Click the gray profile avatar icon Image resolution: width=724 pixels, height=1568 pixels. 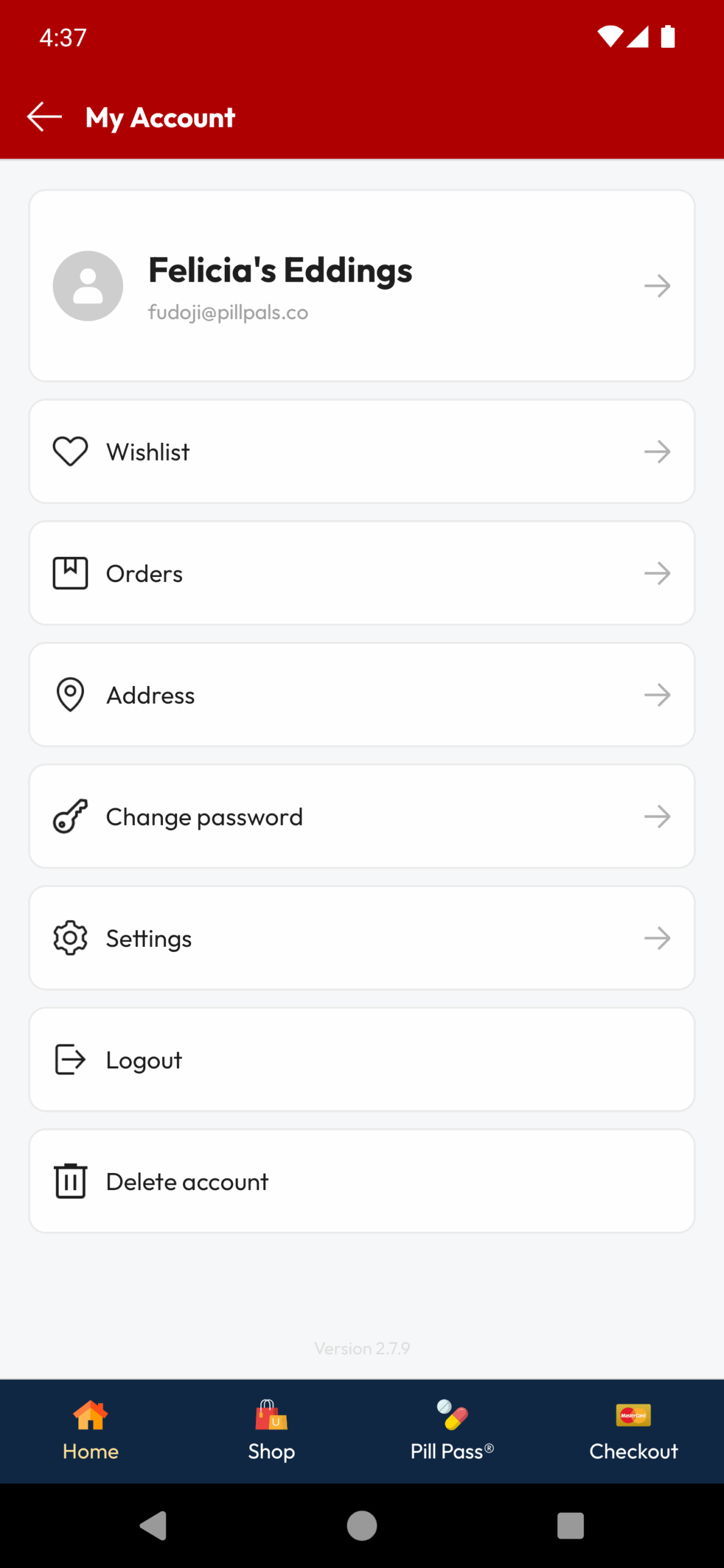(88, 285)
